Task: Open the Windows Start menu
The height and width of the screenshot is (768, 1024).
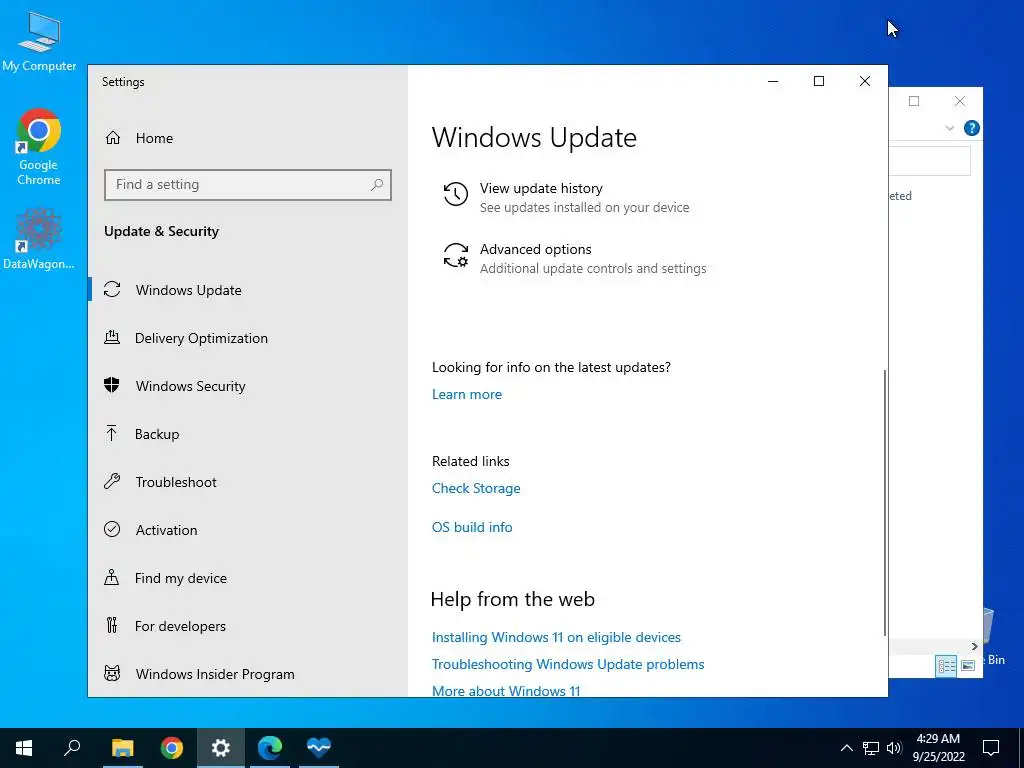Action: click(x=24, y=748)
